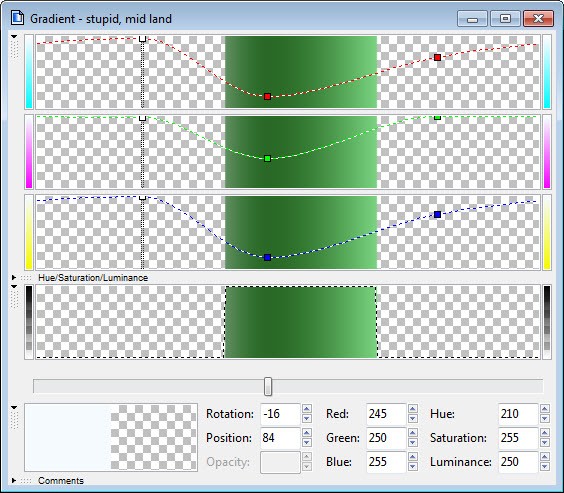Viewport: 564px width, 493px height.
Task: Decrease Red value with down arrow
Action: 413,419
